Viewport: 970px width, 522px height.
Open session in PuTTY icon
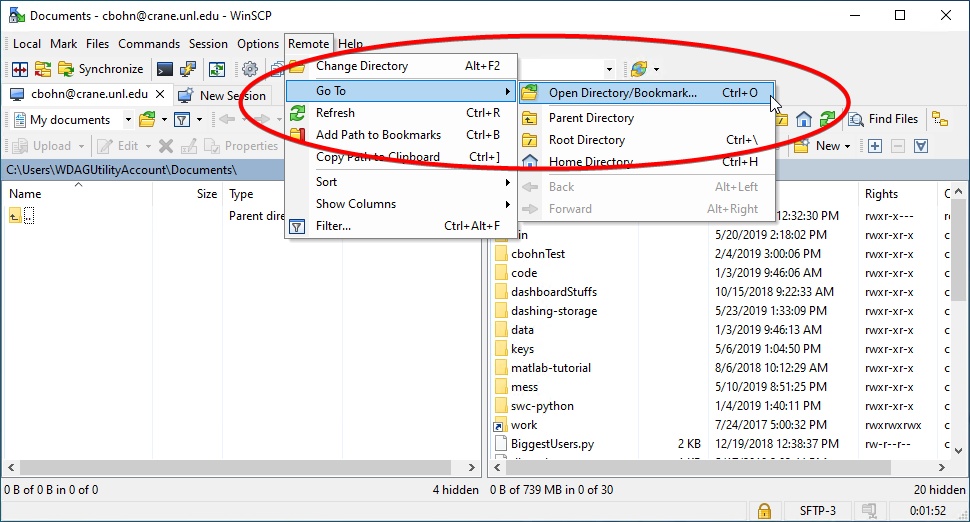188,69
